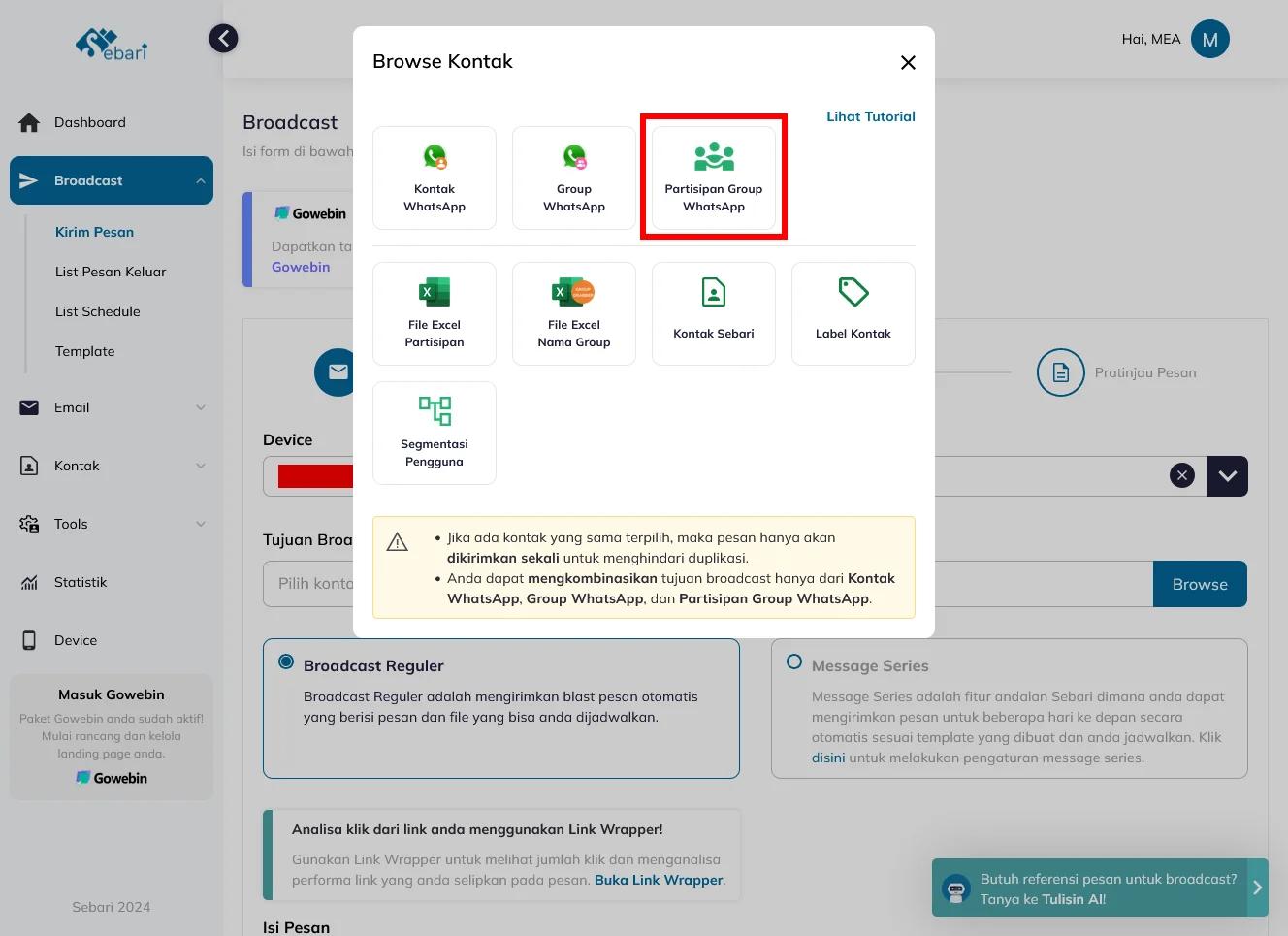
Task: Expand the Email sidebar menu
Action: click(112, 407)
